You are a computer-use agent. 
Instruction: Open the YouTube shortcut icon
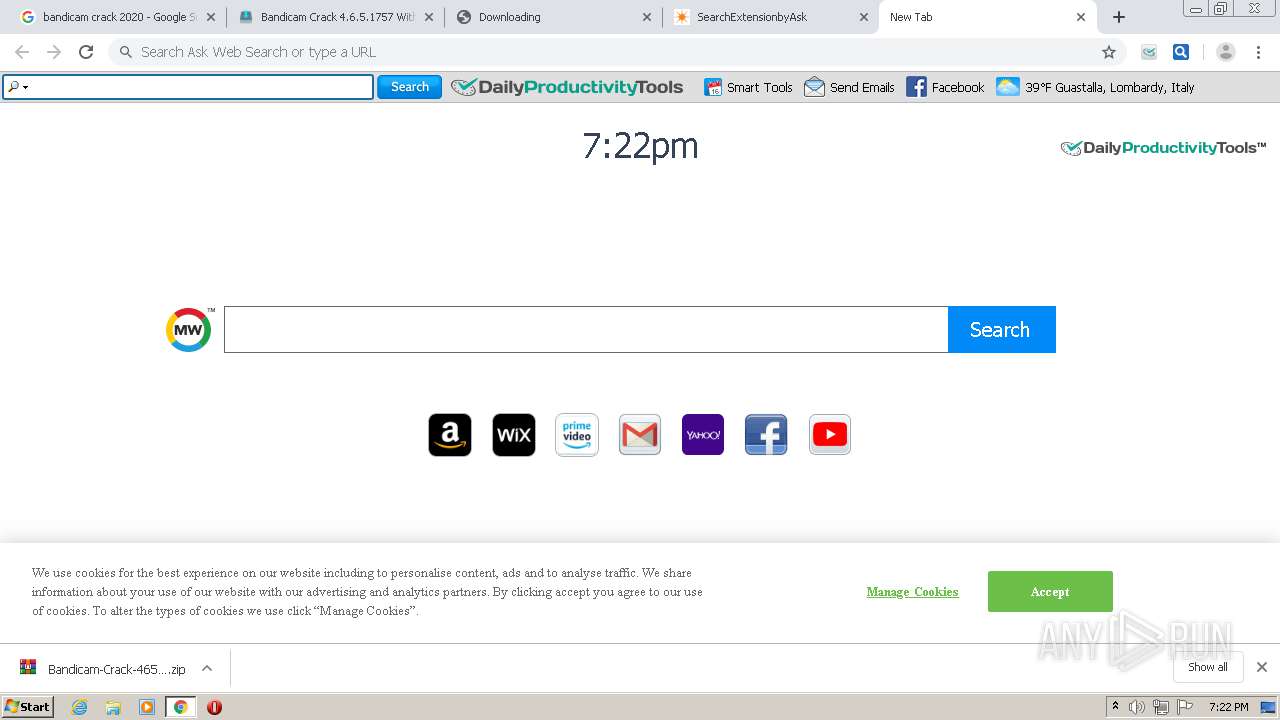tap(830, 435)
